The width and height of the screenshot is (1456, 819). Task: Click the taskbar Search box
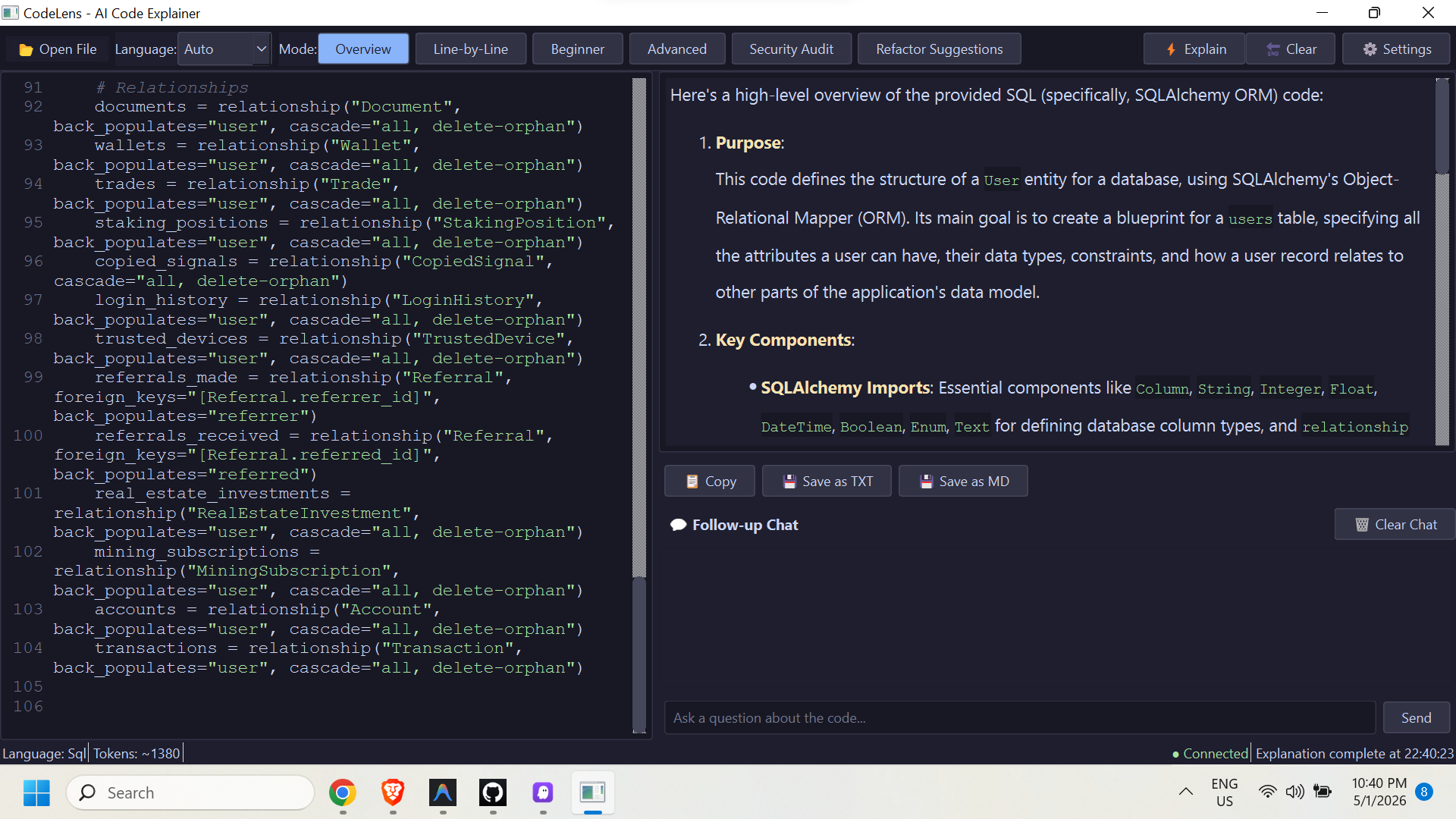coord(190,792)
